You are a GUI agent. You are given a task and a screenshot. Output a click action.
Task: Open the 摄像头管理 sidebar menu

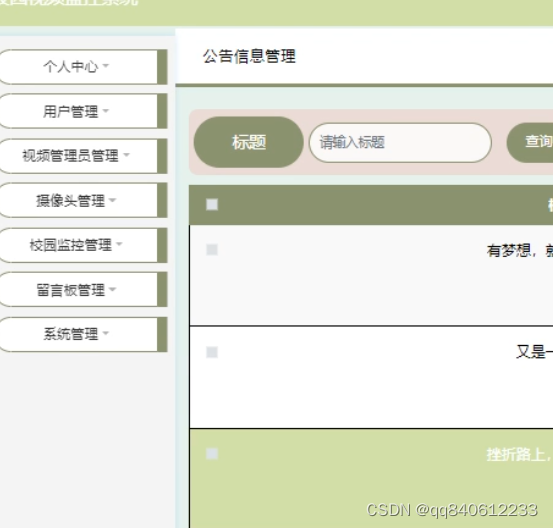83,200
